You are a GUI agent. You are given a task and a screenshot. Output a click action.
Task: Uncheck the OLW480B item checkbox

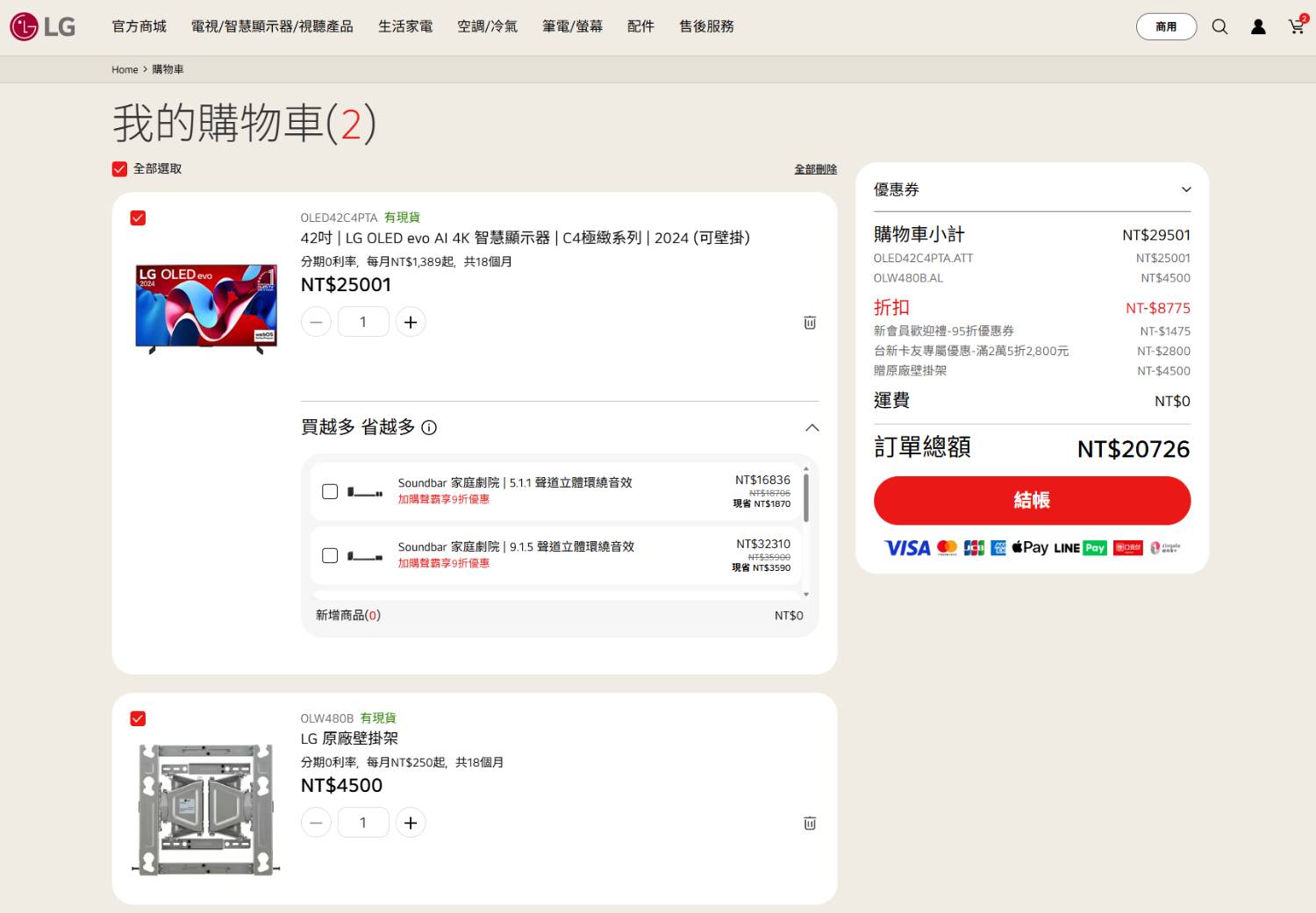click(x=138, y=718)
